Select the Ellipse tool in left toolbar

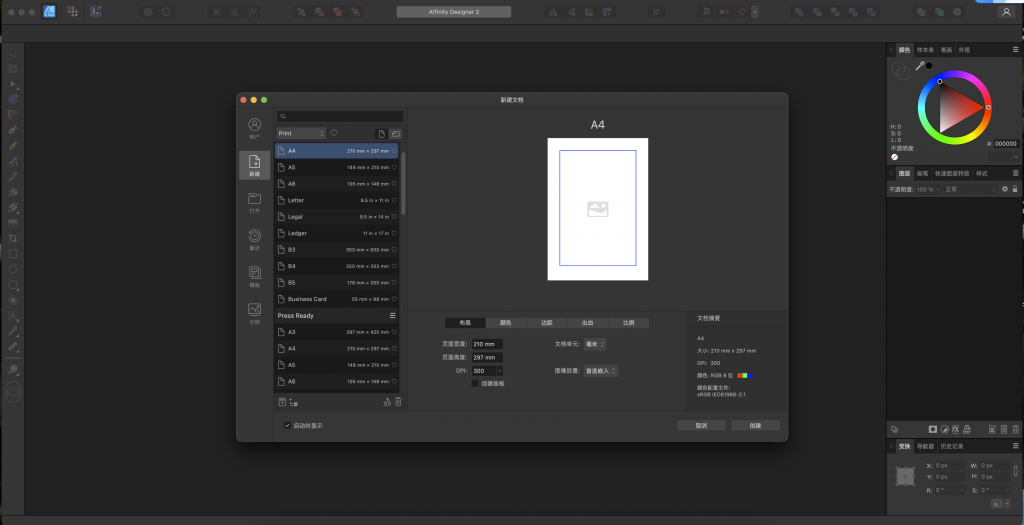tap(12, 269)
